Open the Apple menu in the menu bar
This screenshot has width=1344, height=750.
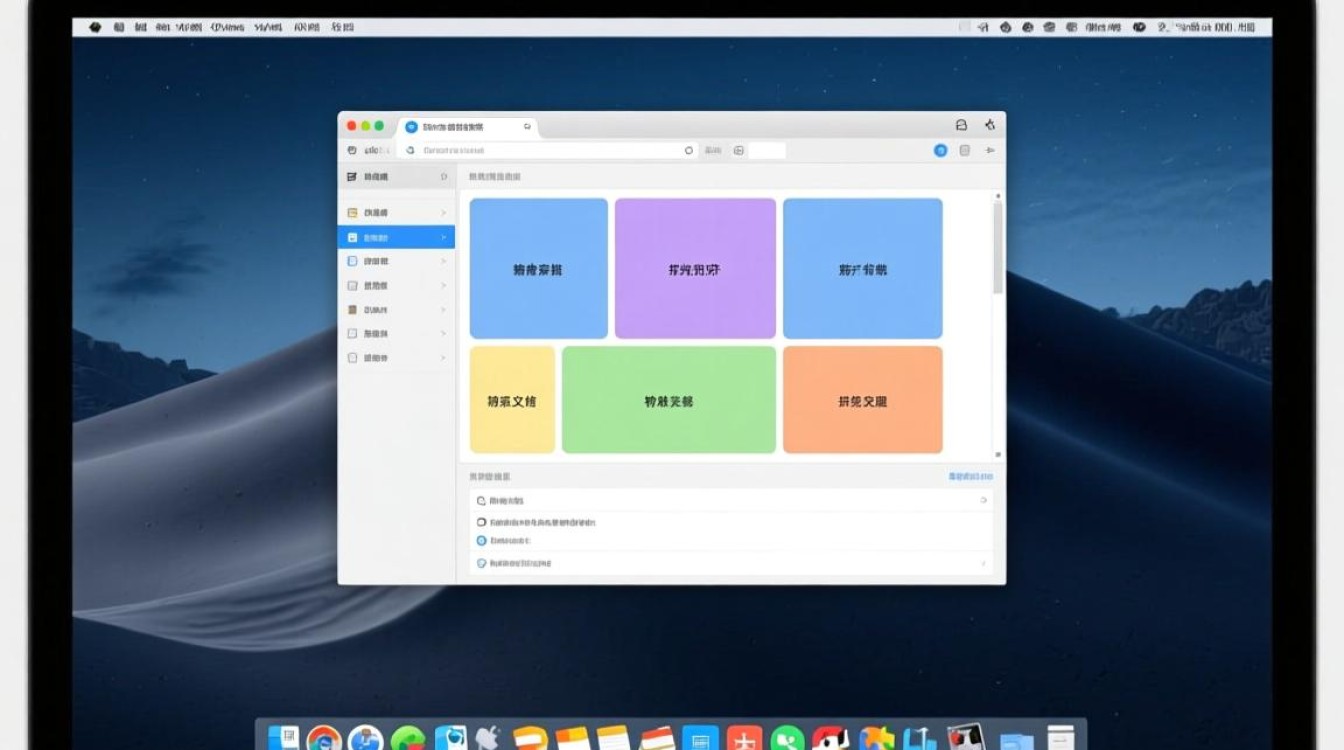(x=95, y=27)
